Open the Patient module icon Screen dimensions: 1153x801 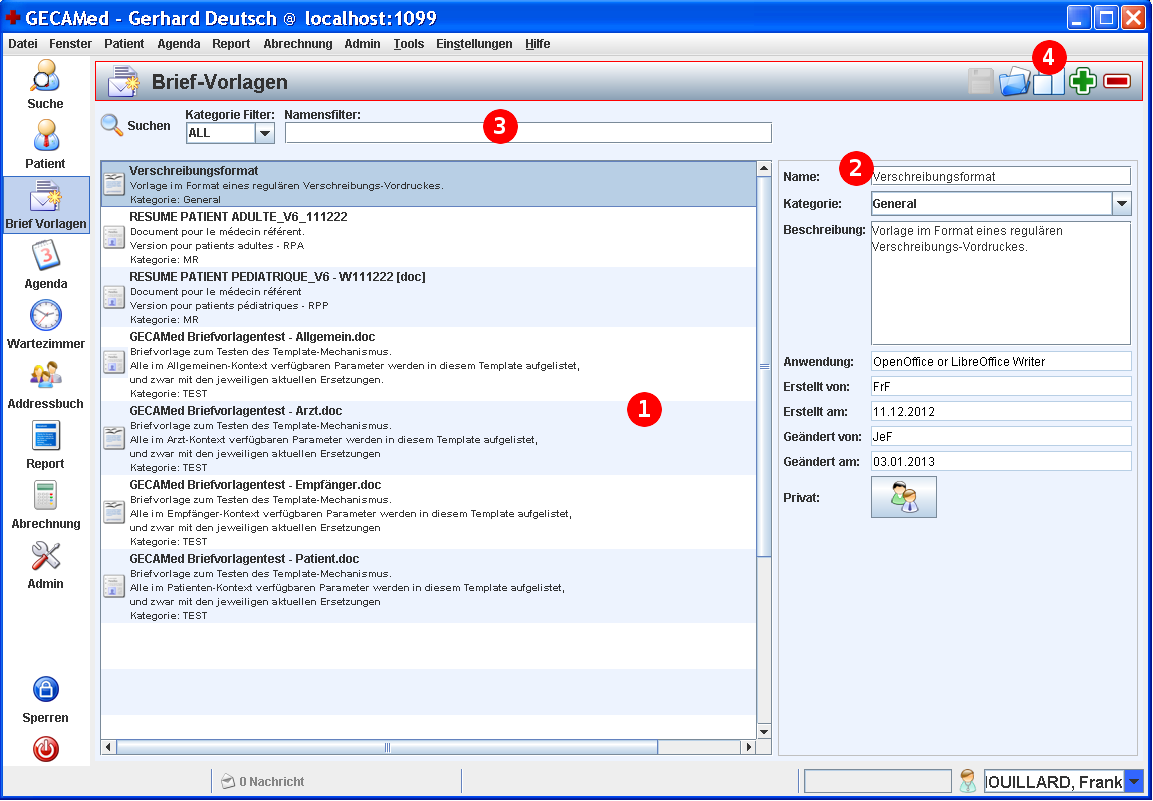click(45, 137)
